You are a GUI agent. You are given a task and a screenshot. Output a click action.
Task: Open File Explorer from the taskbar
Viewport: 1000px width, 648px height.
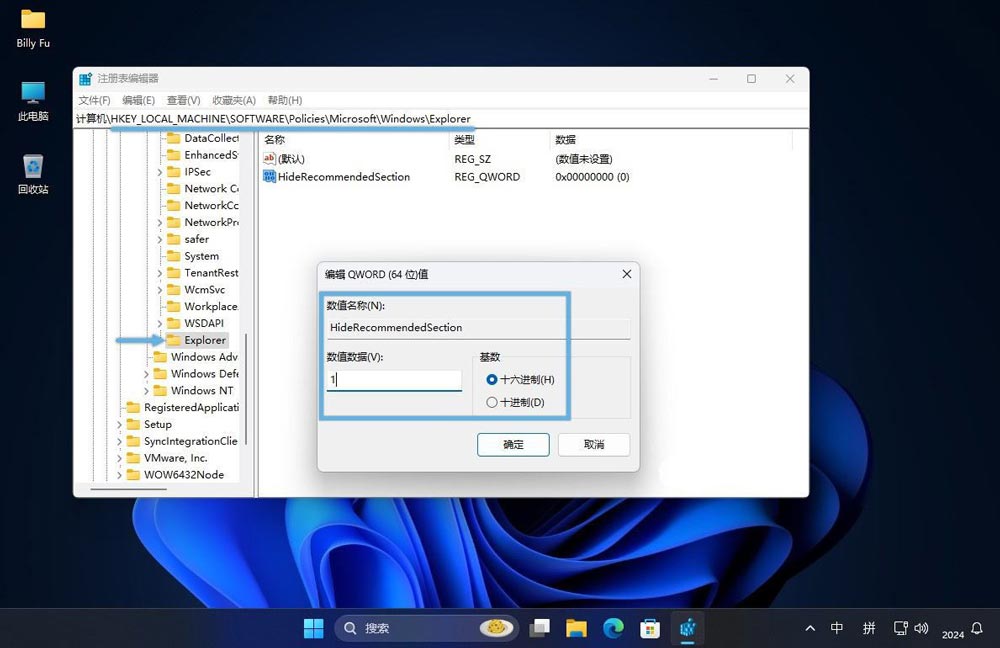point(576,628)
